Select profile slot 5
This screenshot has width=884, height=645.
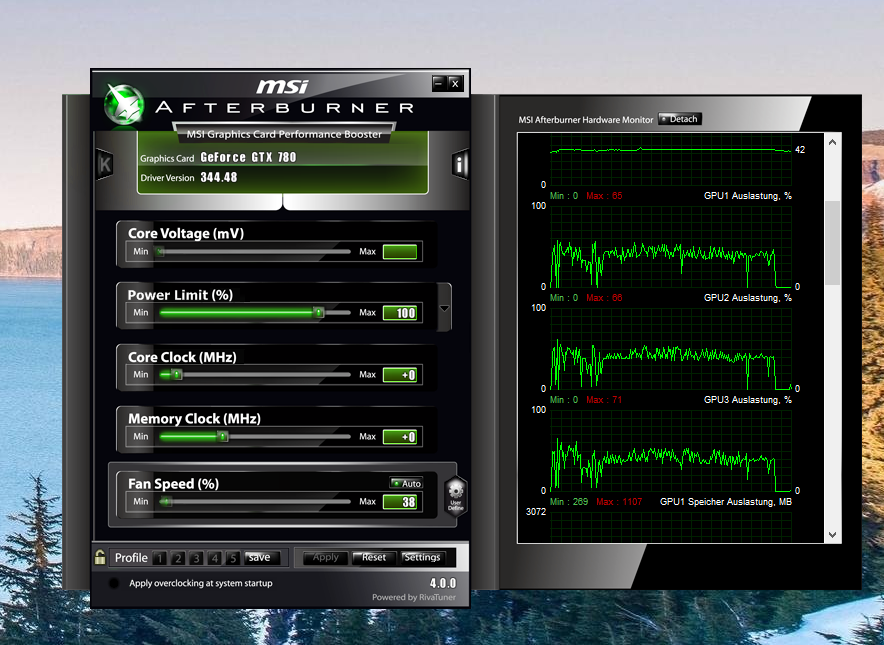232,558
